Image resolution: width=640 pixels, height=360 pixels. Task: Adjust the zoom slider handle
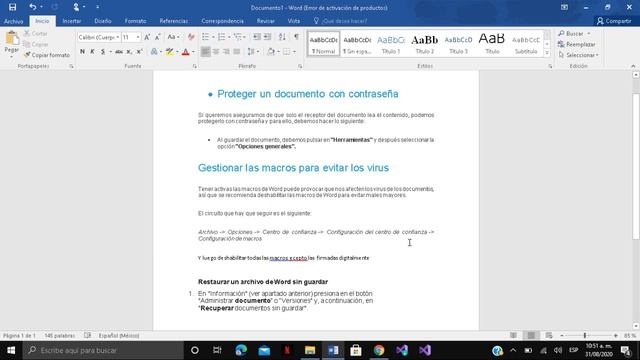tap(585, 336)
